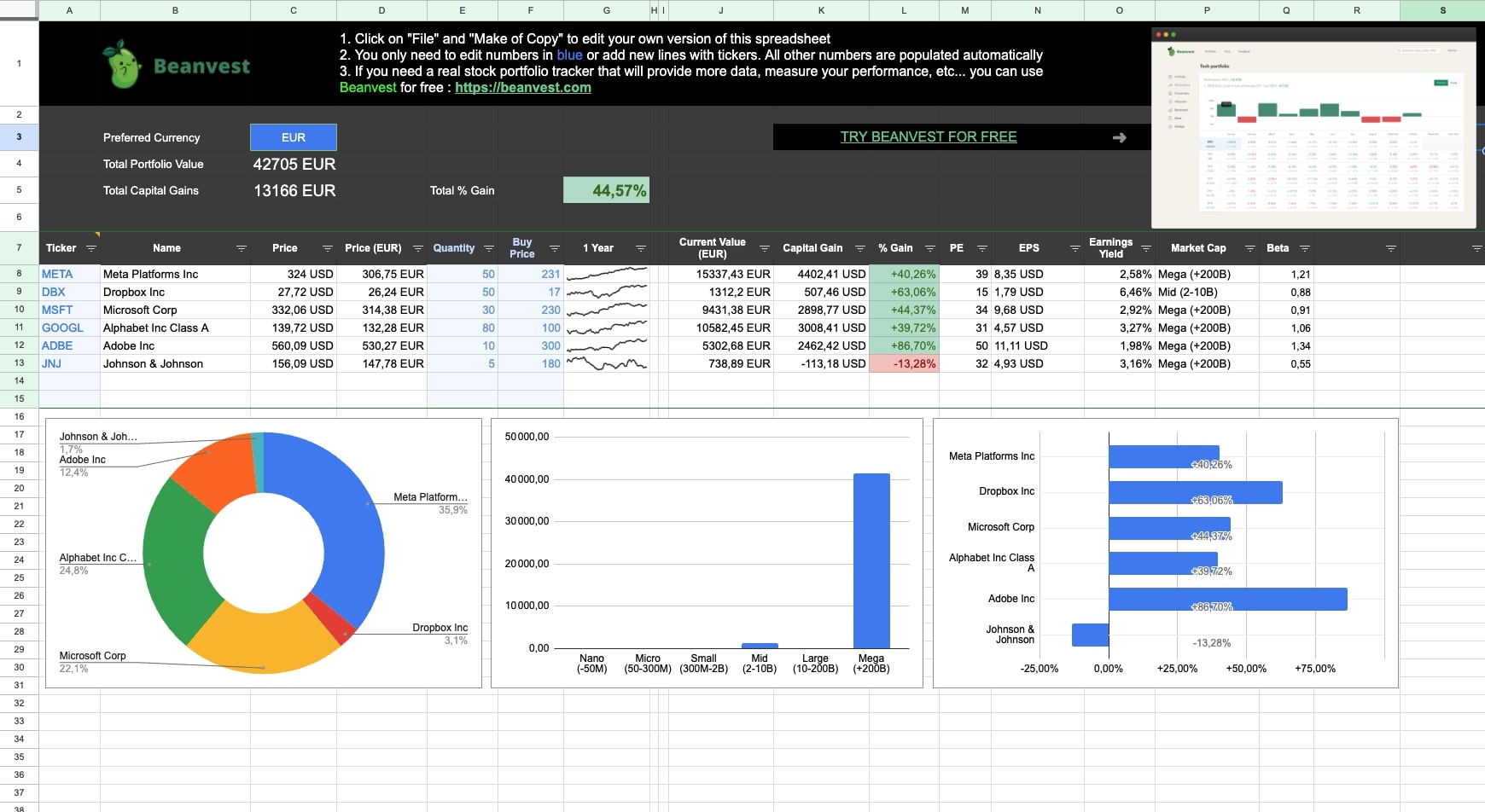Open the 1 Year column filter
Screen dimensions: 1485x812
pyautogui.click(x=641, y=248)
